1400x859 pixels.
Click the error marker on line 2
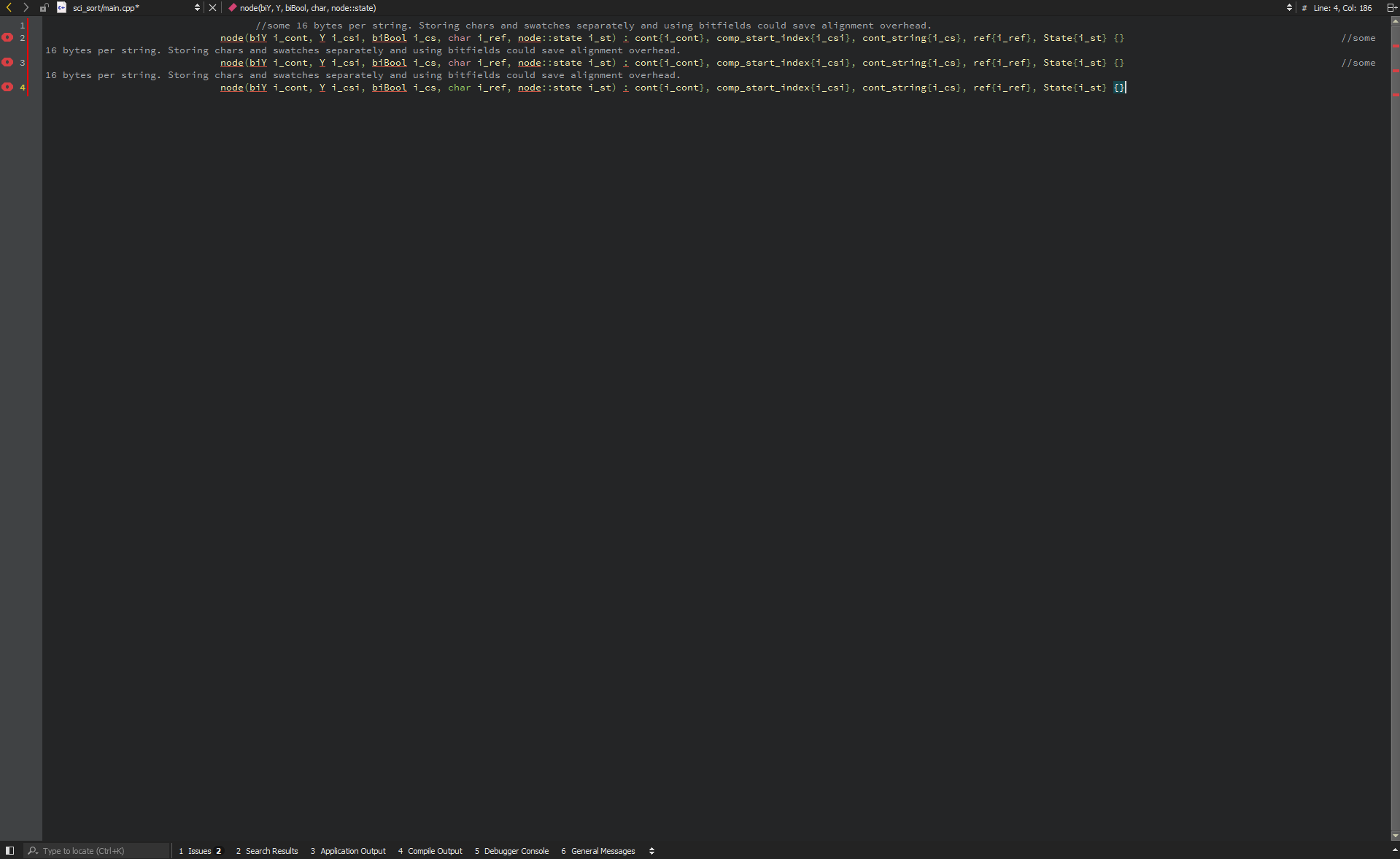(7, 37)
